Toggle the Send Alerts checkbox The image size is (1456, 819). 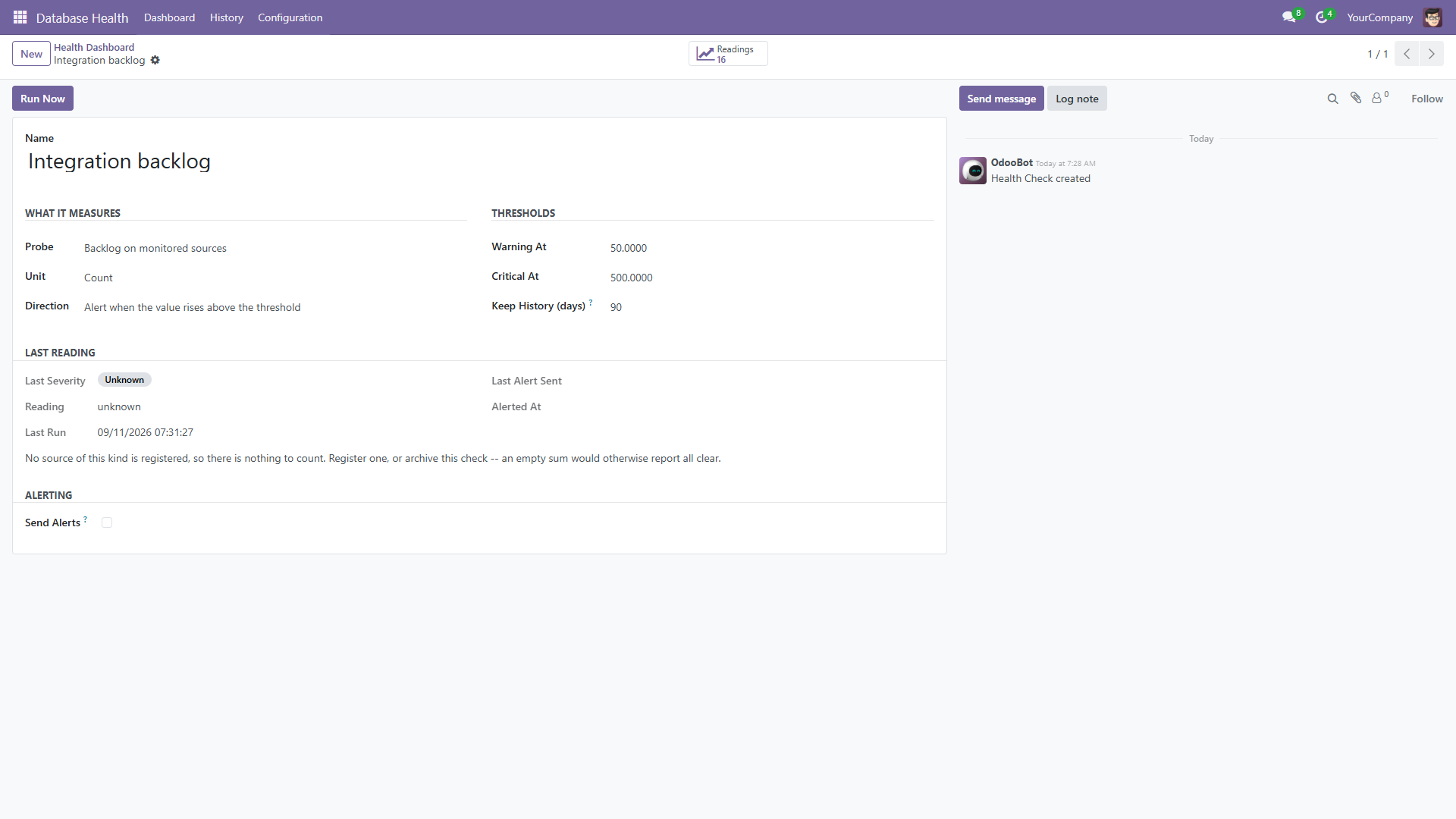(107, 522)
